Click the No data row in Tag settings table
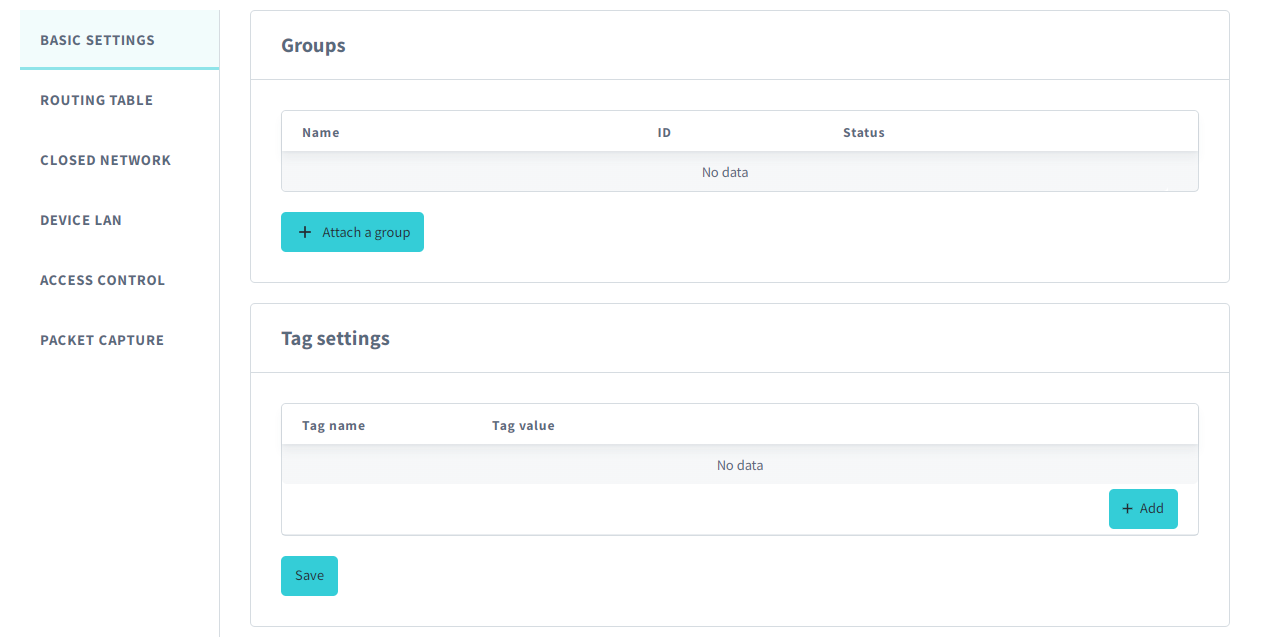The image size is (1280, 637). pos(740,465)
